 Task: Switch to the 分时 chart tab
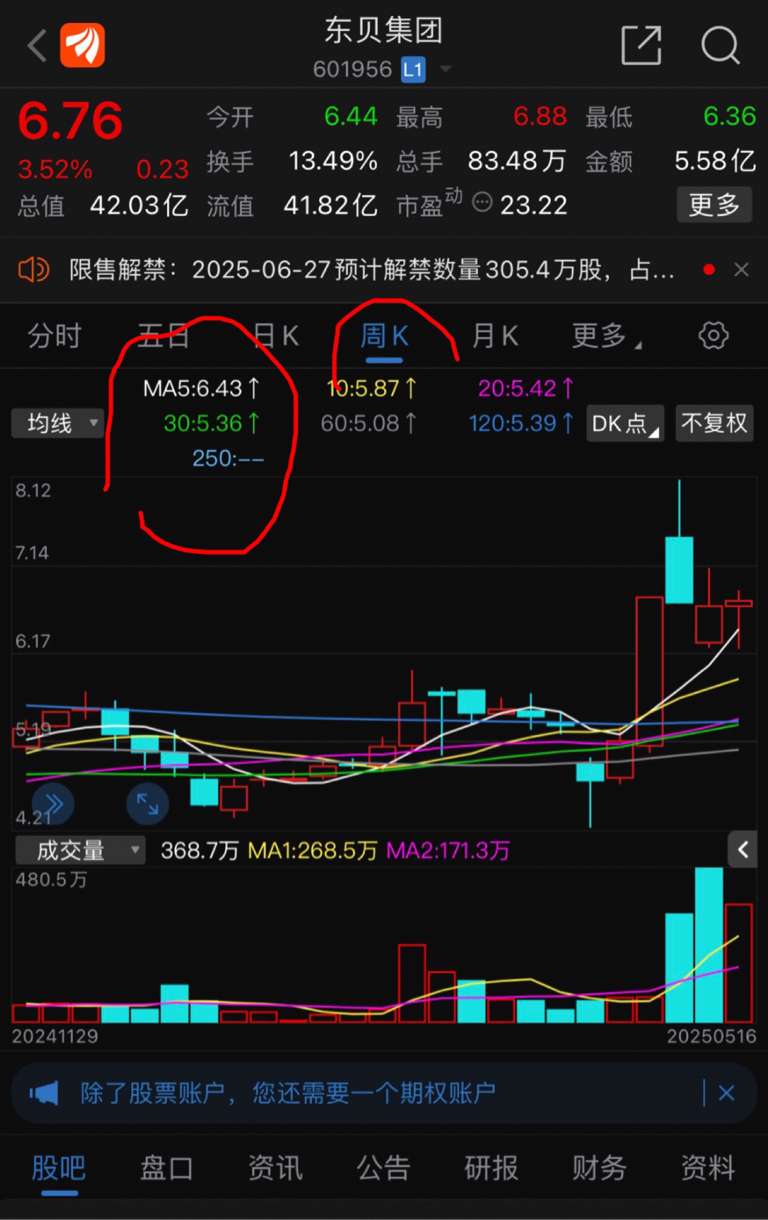(54, 336)
